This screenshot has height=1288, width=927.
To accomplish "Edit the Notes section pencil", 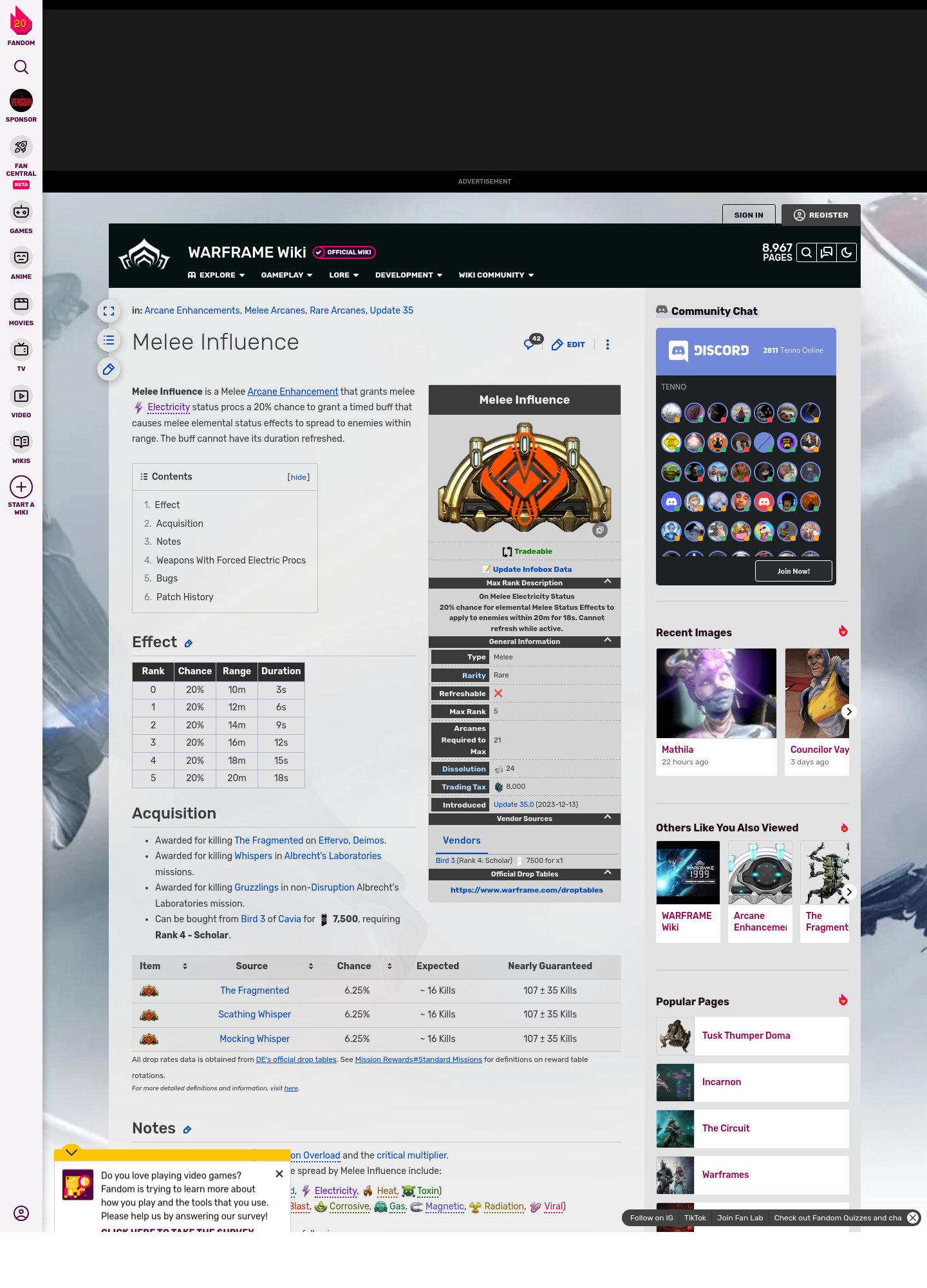I will [x=187, y=1130].
